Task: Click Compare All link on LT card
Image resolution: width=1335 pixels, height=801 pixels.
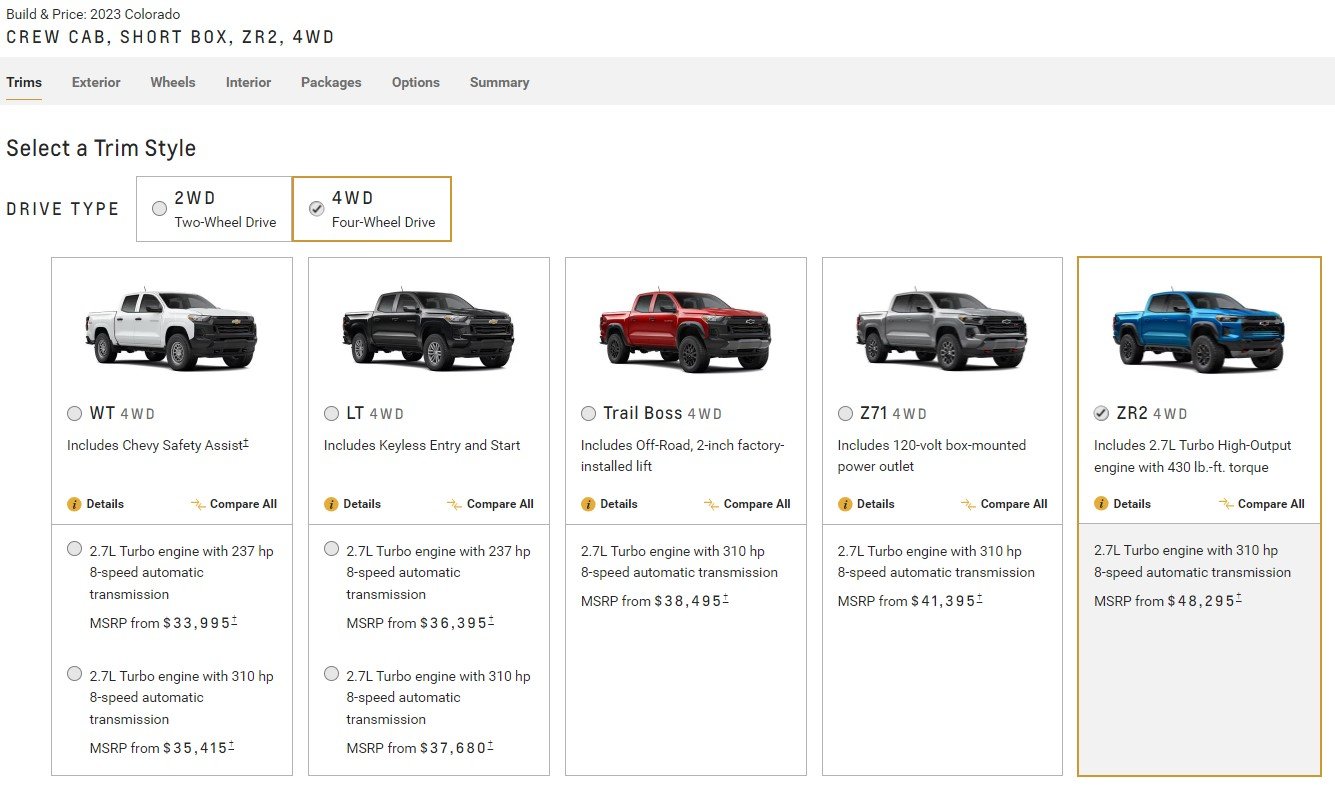Action: pyautogui.click(x=500, y=504)
